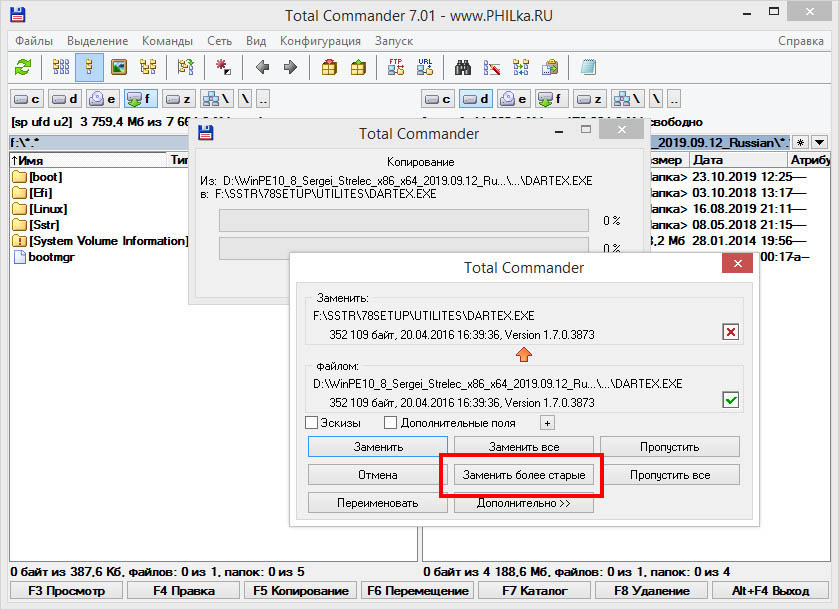Open network neighborhood in the left drive bar
This screenshot has width=839, height=610.
pyautogui.click(x=217, y=99)
